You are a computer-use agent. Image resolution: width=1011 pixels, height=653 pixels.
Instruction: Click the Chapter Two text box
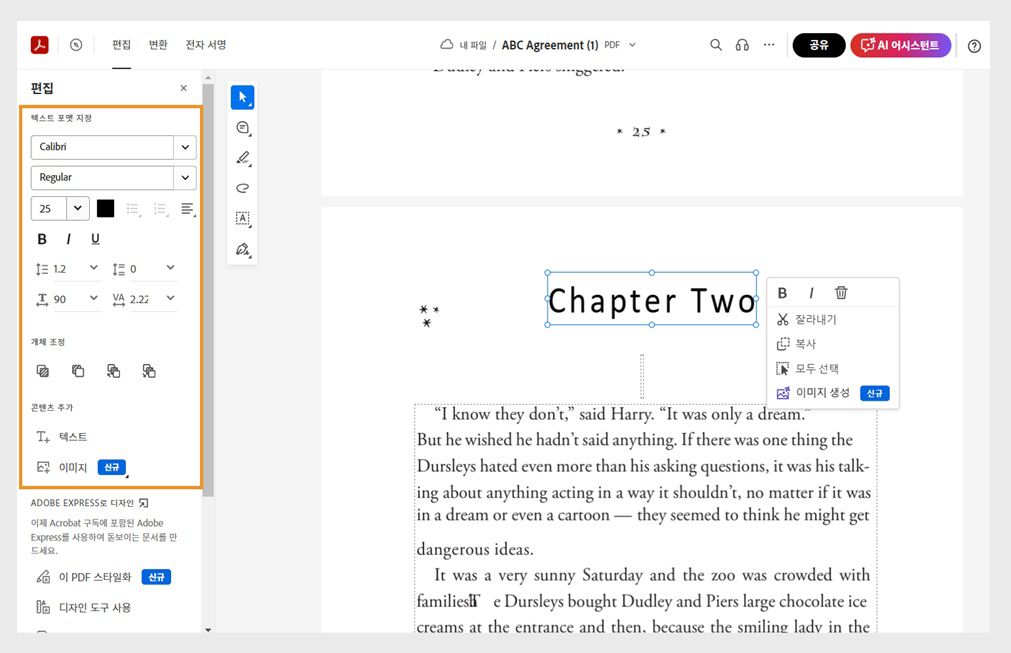pos(651,300)
